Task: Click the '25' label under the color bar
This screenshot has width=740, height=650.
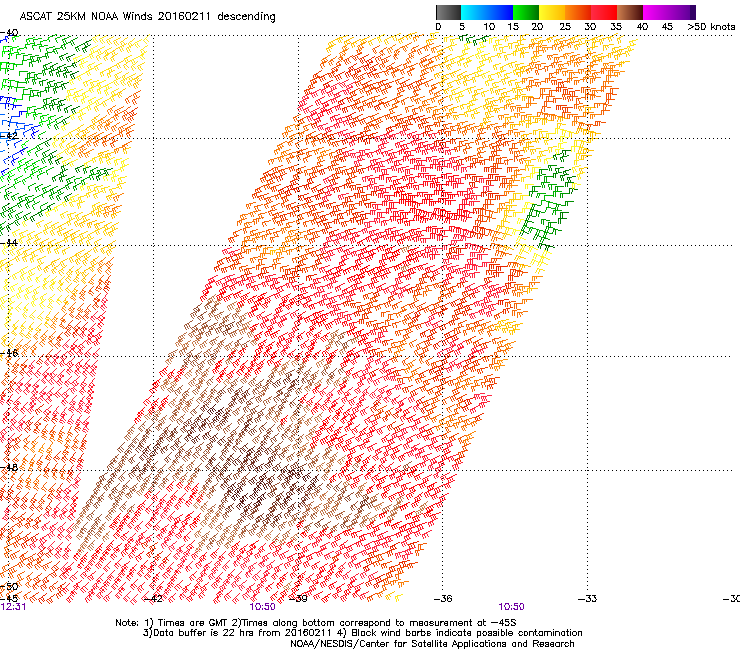Action: pos(565,27)
